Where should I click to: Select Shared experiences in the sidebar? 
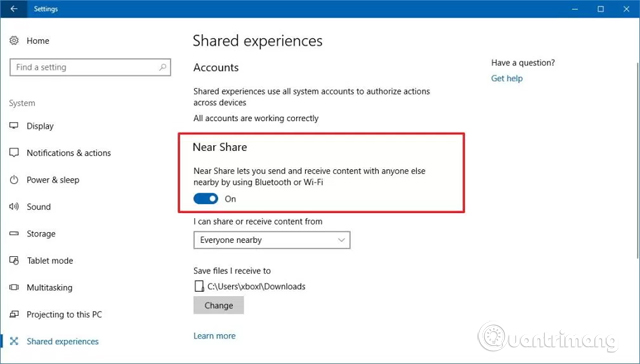pos(62,341)
